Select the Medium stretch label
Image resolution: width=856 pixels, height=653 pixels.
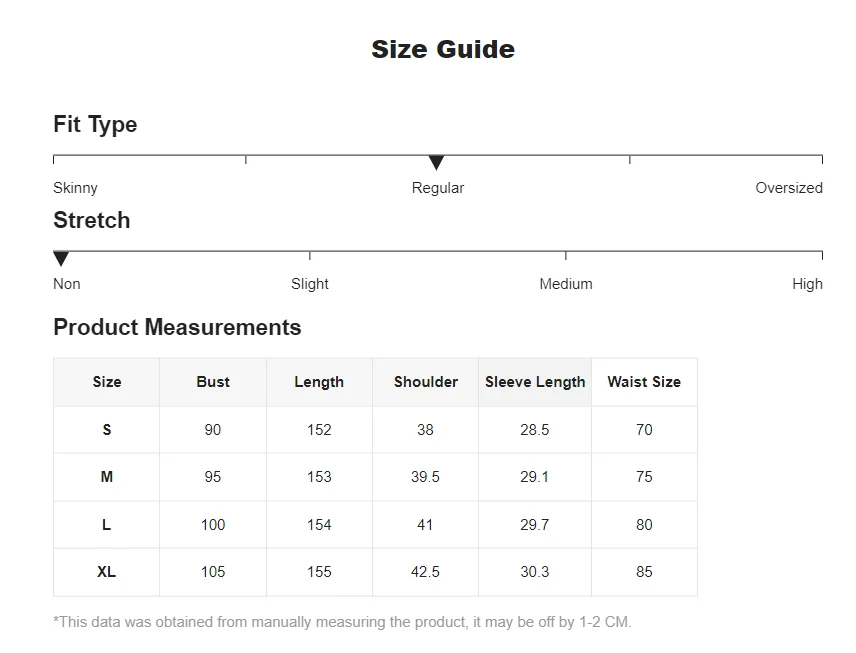point(566,284)
